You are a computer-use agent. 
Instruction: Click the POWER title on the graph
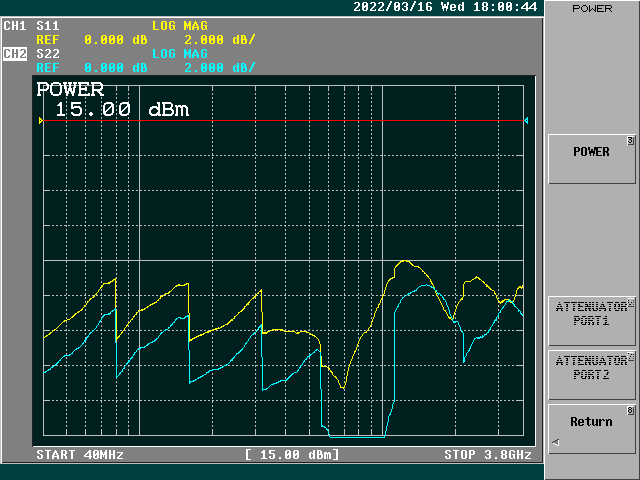[x=70, y=89]
